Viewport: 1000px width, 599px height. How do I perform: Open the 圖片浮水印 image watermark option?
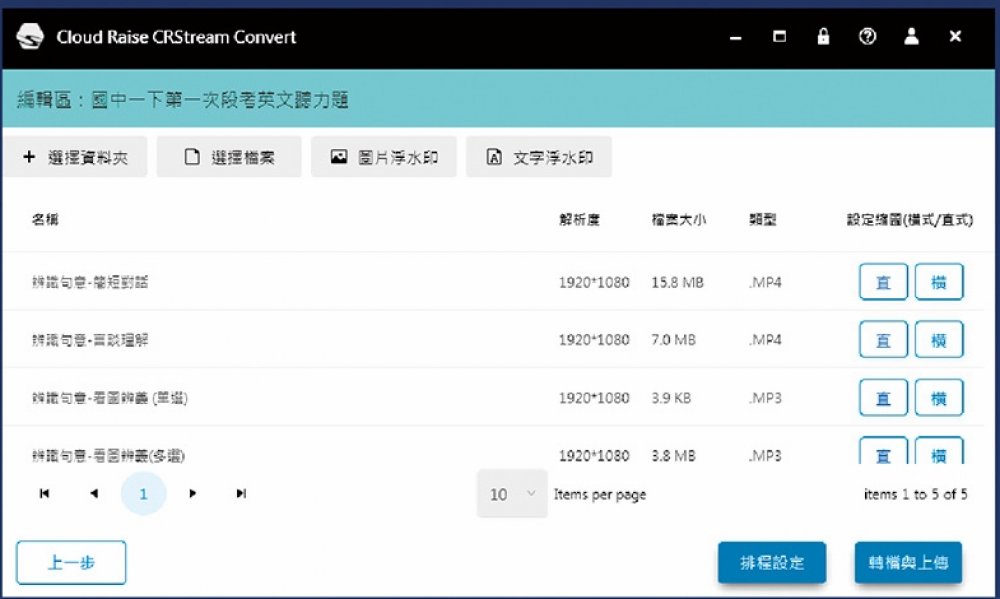[384, 158]
